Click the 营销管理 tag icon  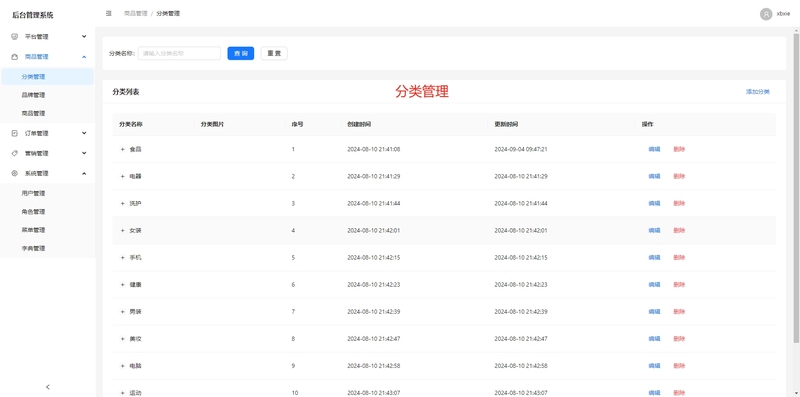point(14,153)
